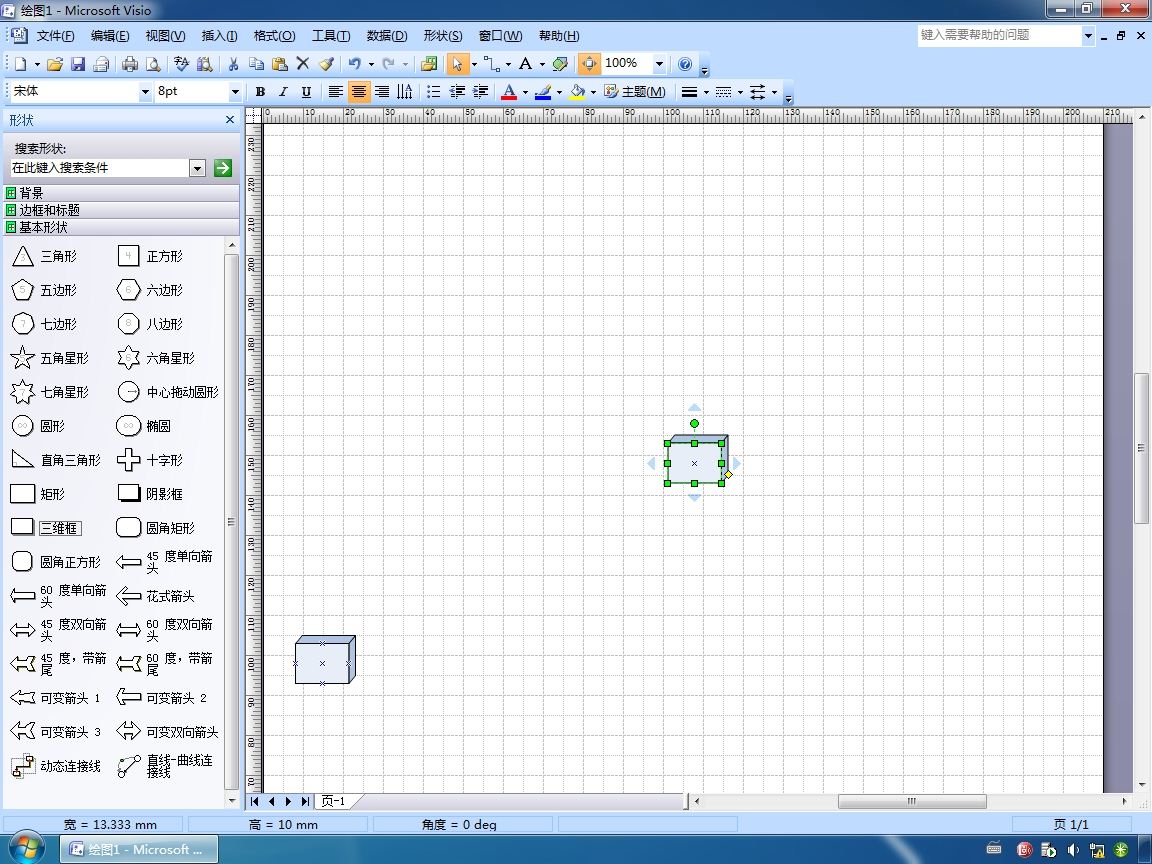Select the Connector tool

492,64
